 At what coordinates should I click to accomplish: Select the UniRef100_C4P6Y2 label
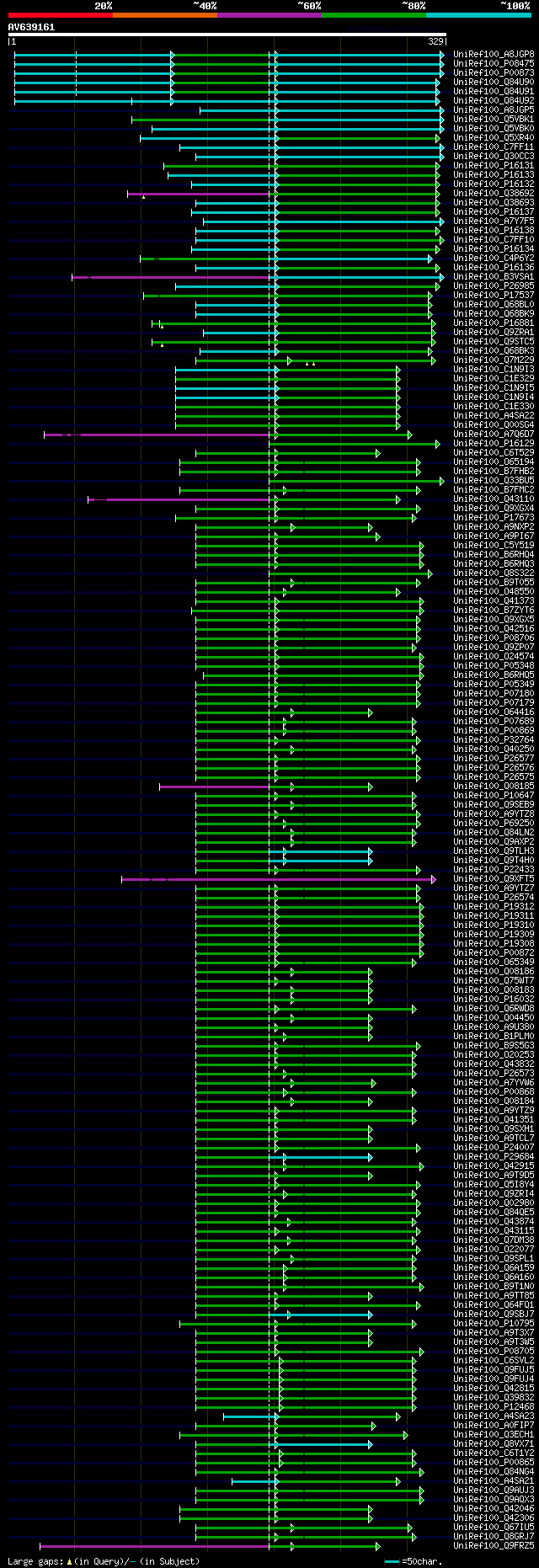[x=494, y=258]
